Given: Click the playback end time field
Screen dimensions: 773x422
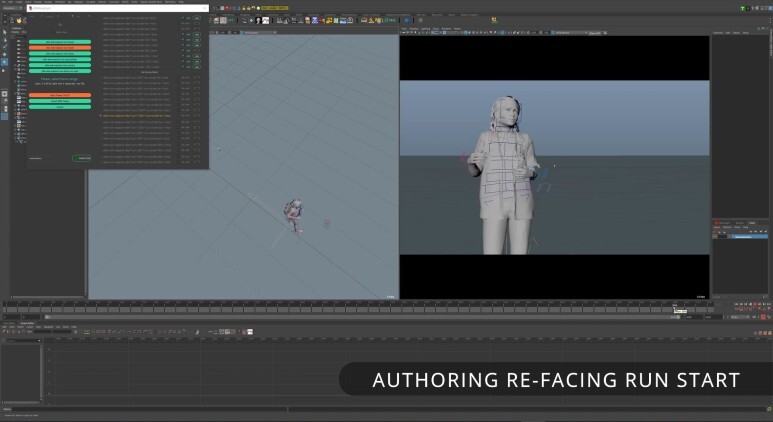Looking at the screenshot, I should pyautogui.click(x=694, y=317).
